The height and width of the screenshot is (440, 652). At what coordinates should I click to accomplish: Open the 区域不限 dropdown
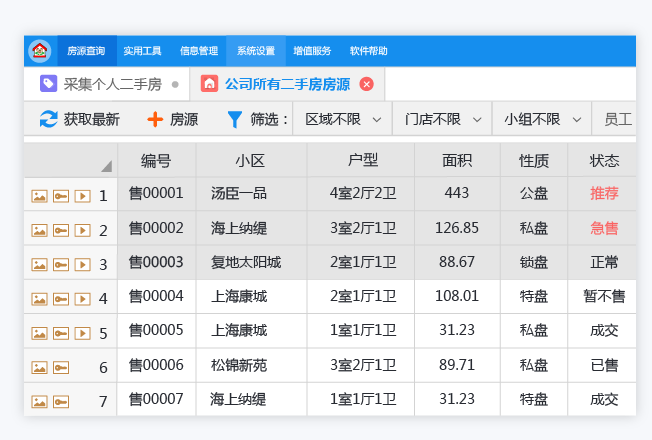pos(344,119)
